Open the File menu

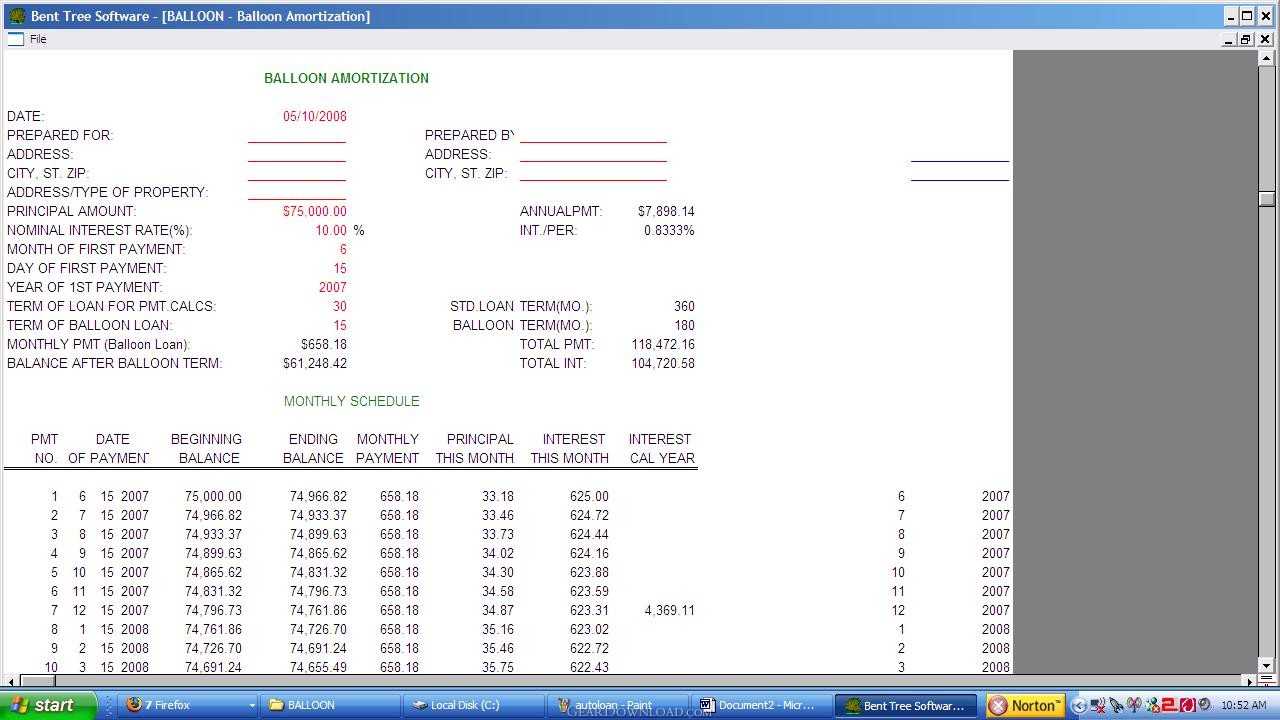38,39
